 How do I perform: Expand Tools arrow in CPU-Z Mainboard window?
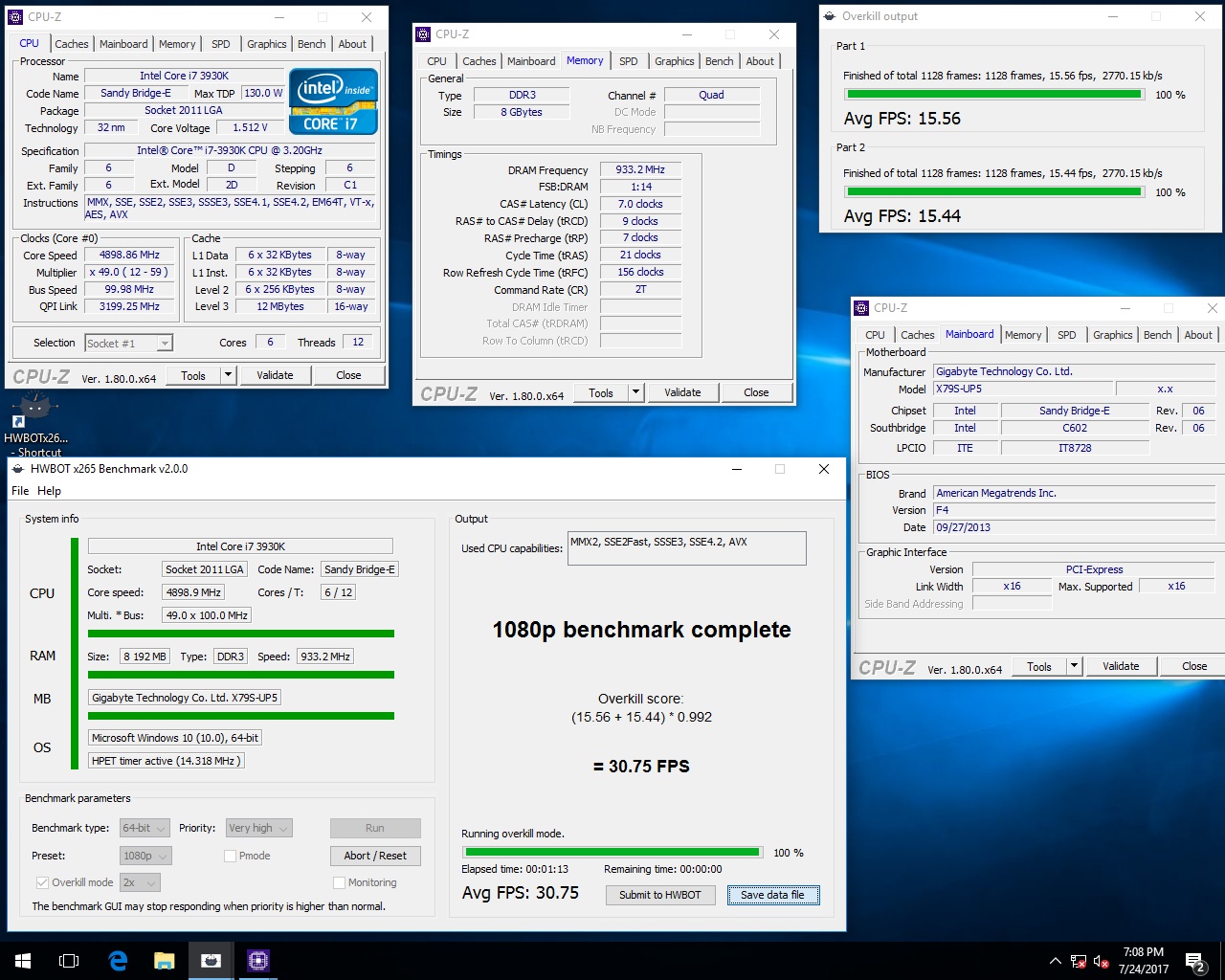[1075, 666]
